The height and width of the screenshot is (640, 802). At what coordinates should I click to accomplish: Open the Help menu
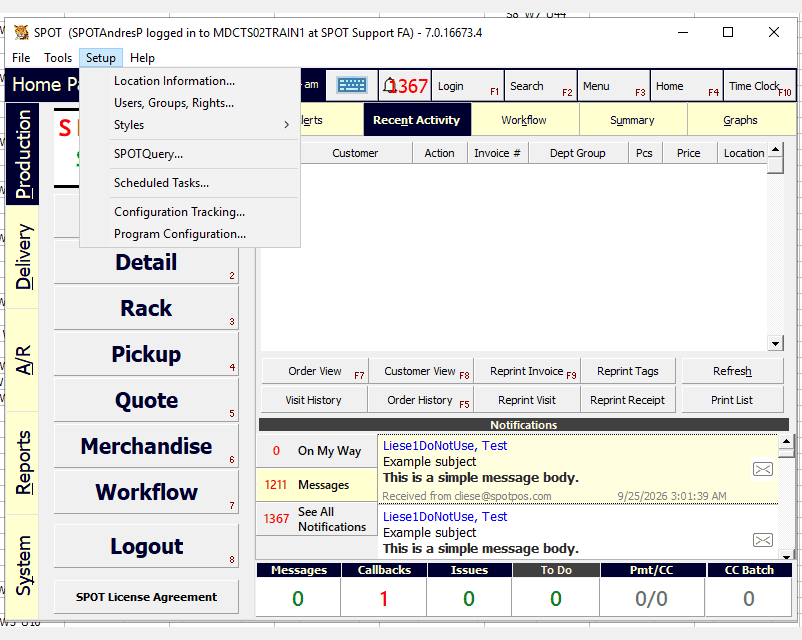[142, 58]
